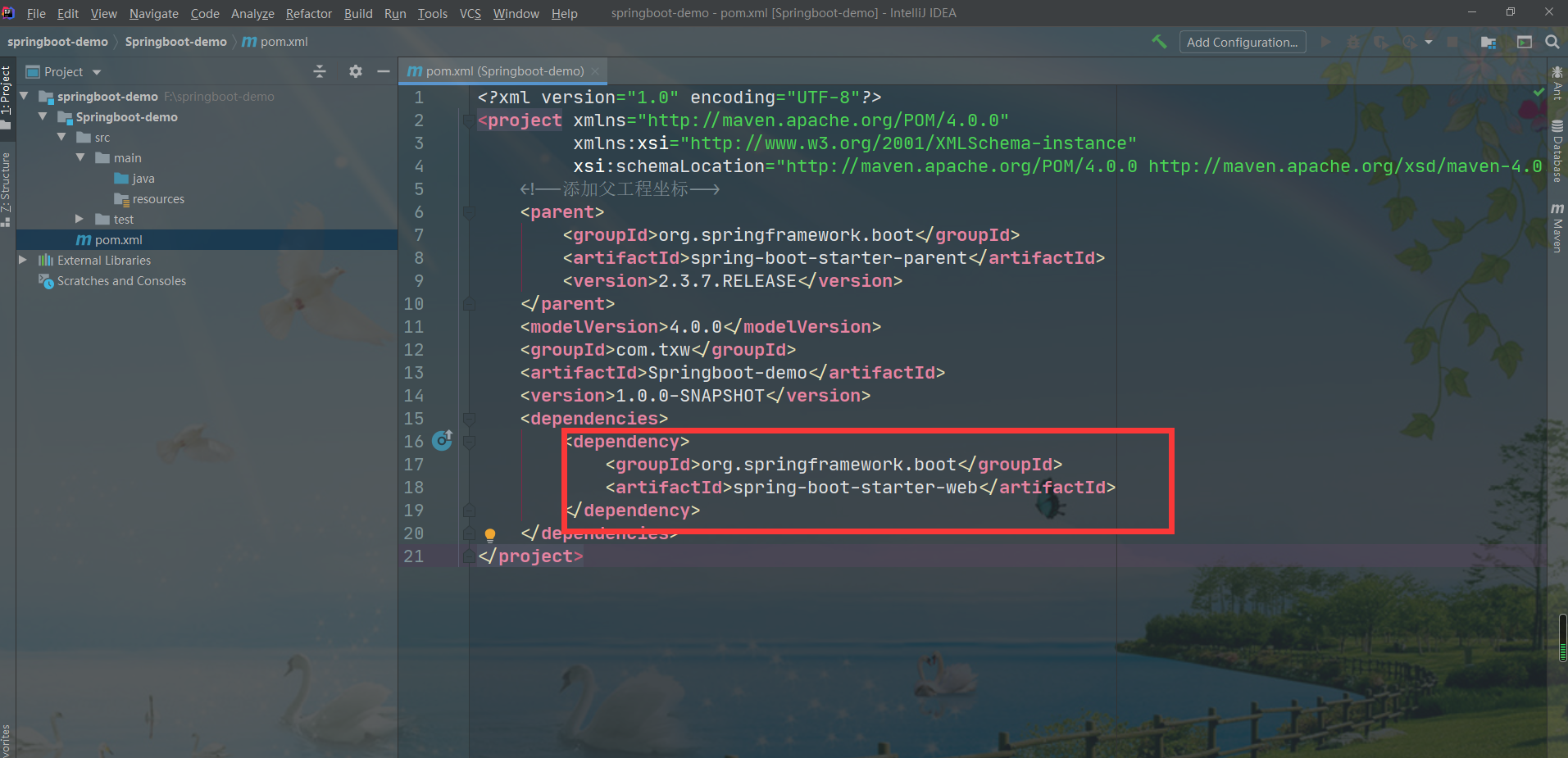Select pom.xml in the project tree
The width and height of the screenshot is (1568, 758).
pyautogui.click(x=110, y=239)
